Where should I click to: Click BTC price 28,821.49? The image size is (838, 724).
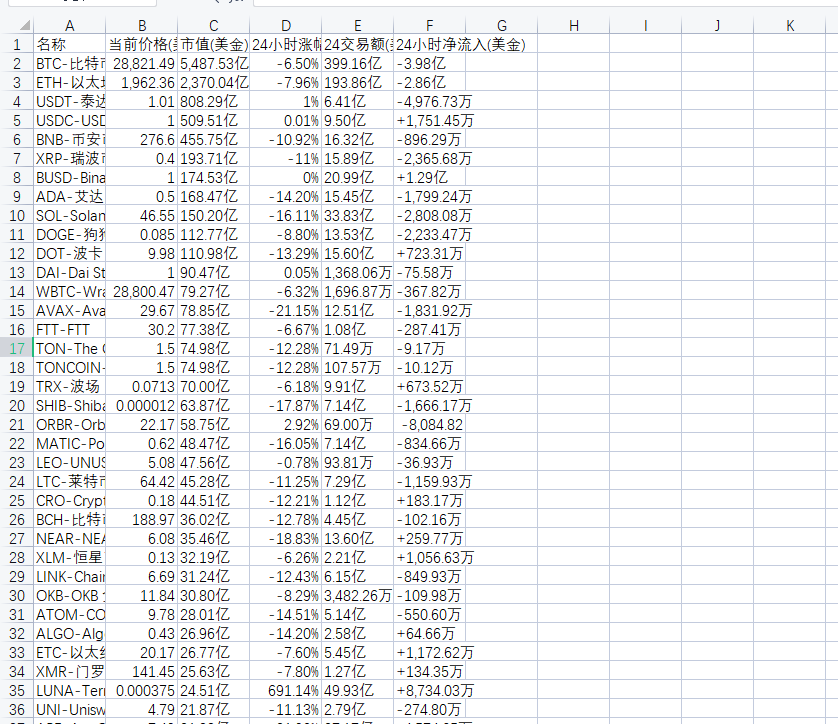(x=142, y=64)
